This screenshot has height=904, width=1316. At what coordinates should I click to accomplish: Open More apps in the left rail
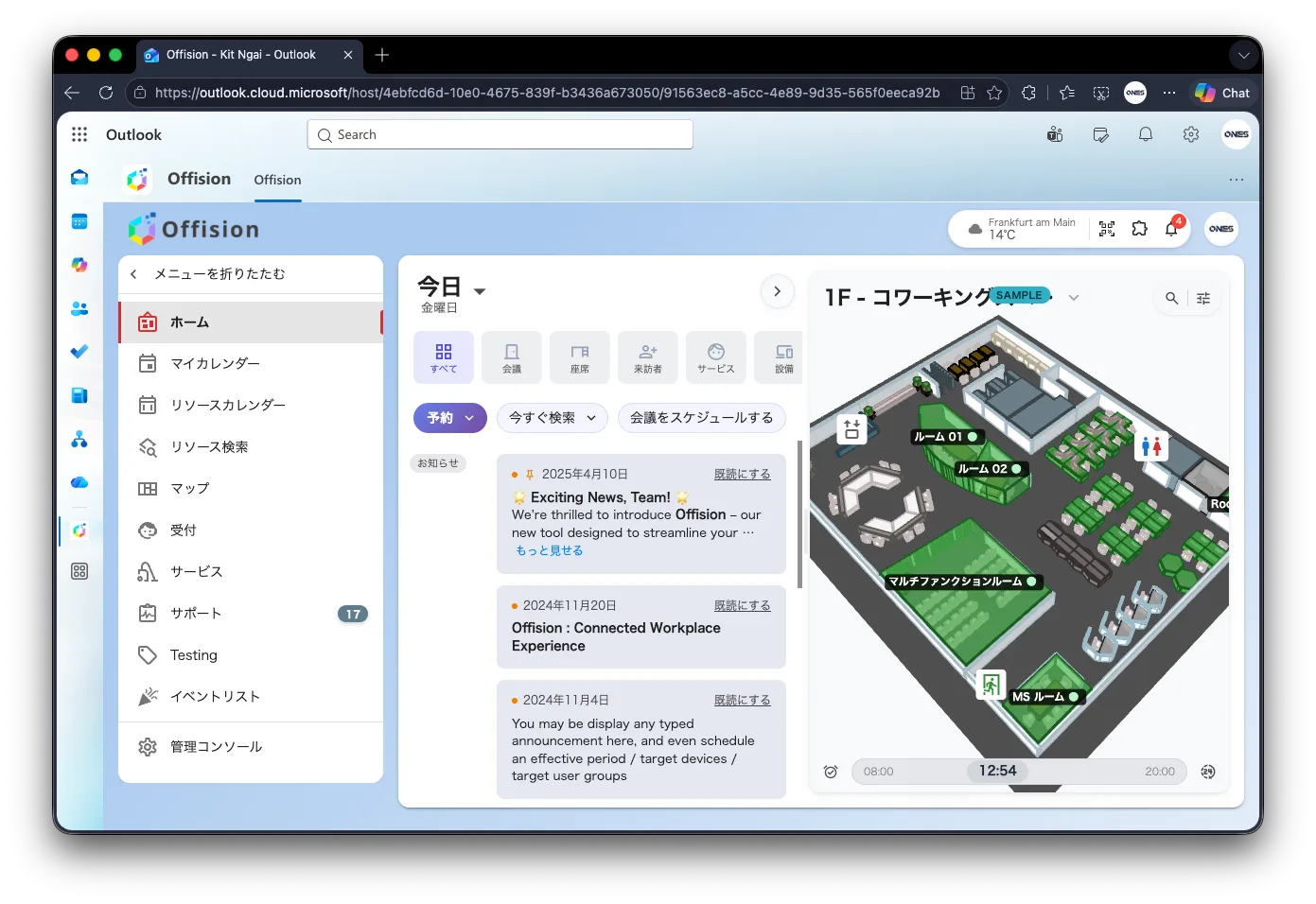(x=79, y=571)
